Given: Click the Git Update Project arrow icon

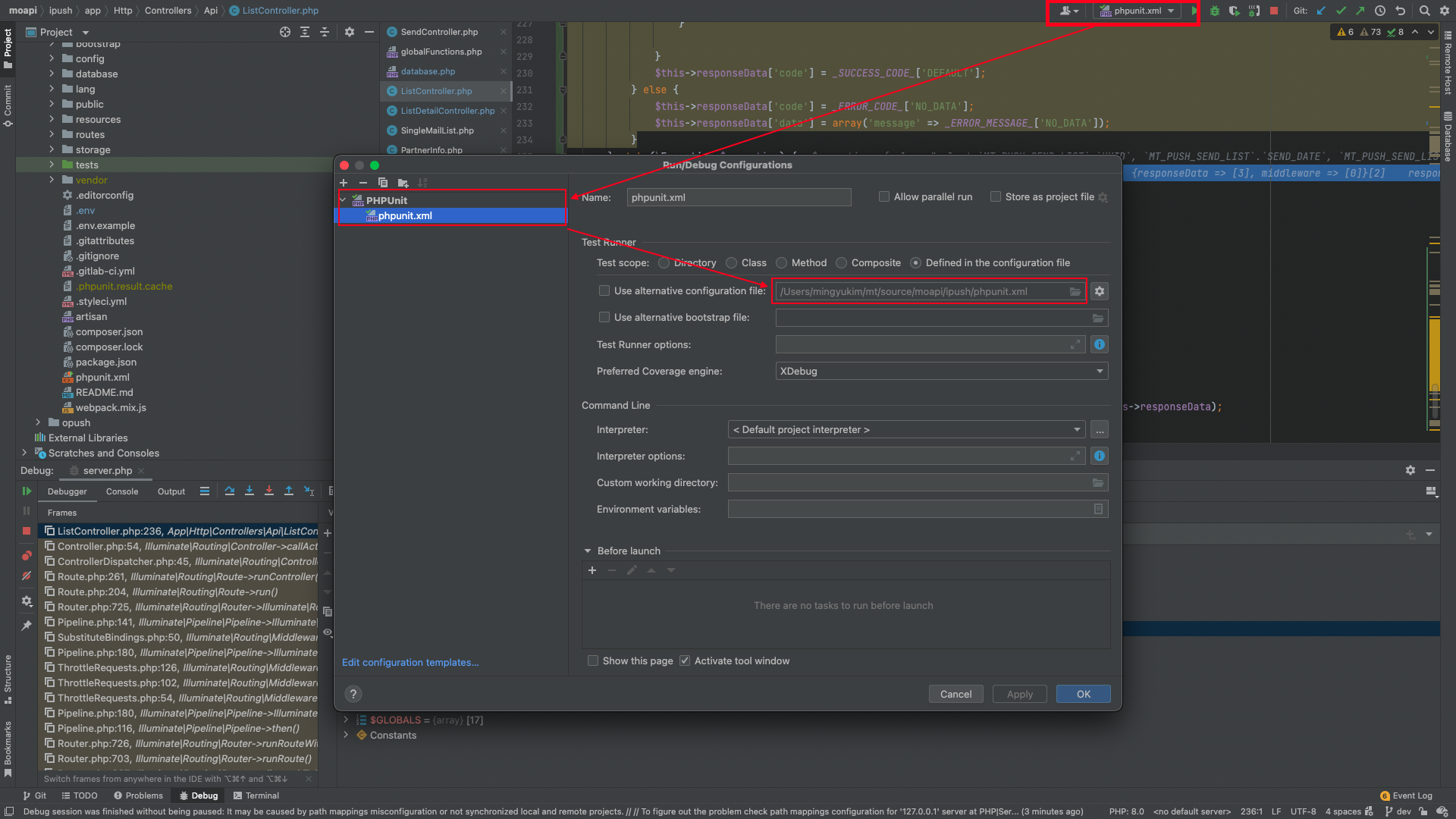Looking at the screenshot, I should [1322, 11].
